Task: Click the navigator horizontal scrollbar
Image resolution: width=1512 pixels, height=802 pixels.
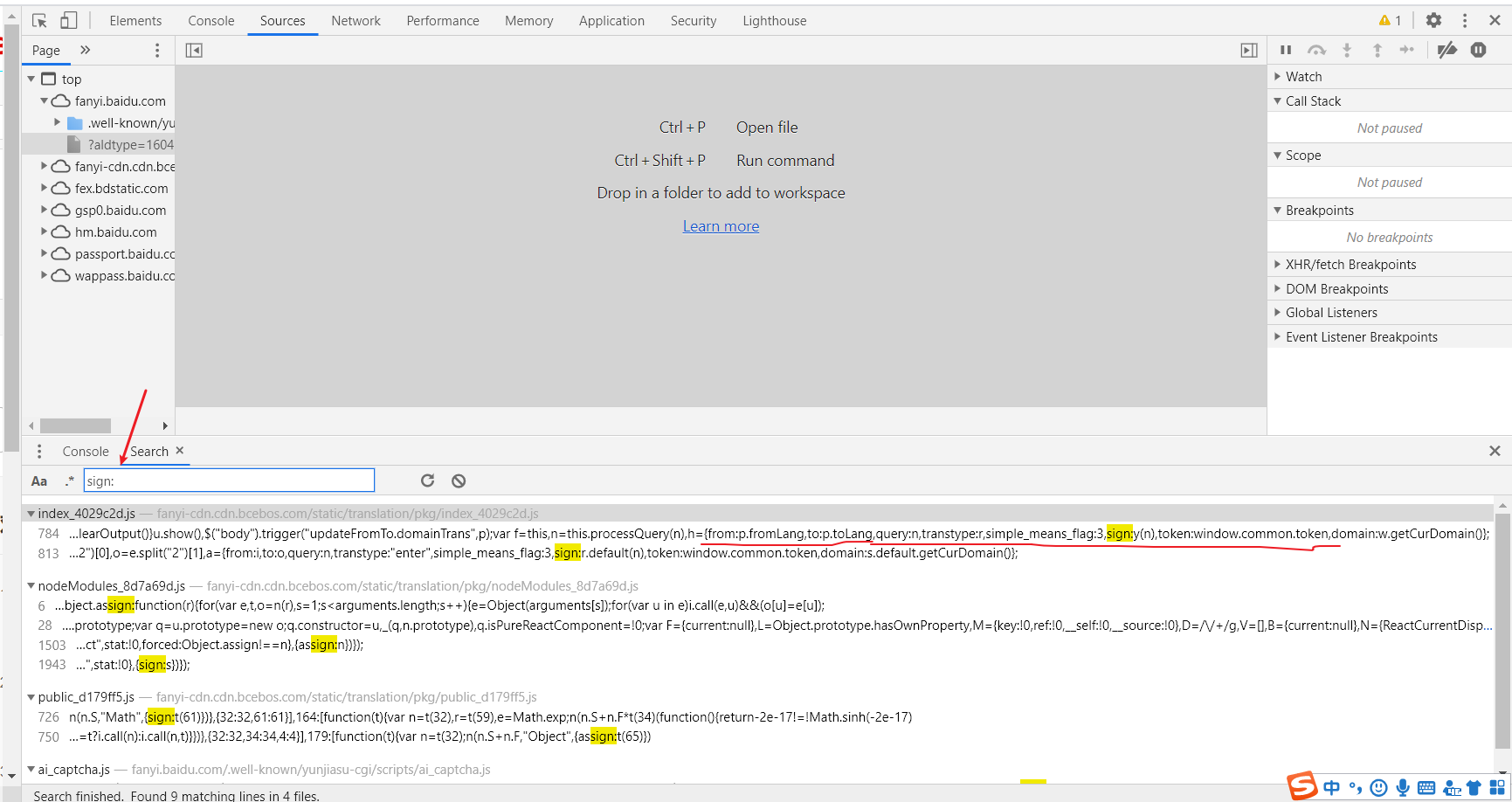Action: [75, 425]
